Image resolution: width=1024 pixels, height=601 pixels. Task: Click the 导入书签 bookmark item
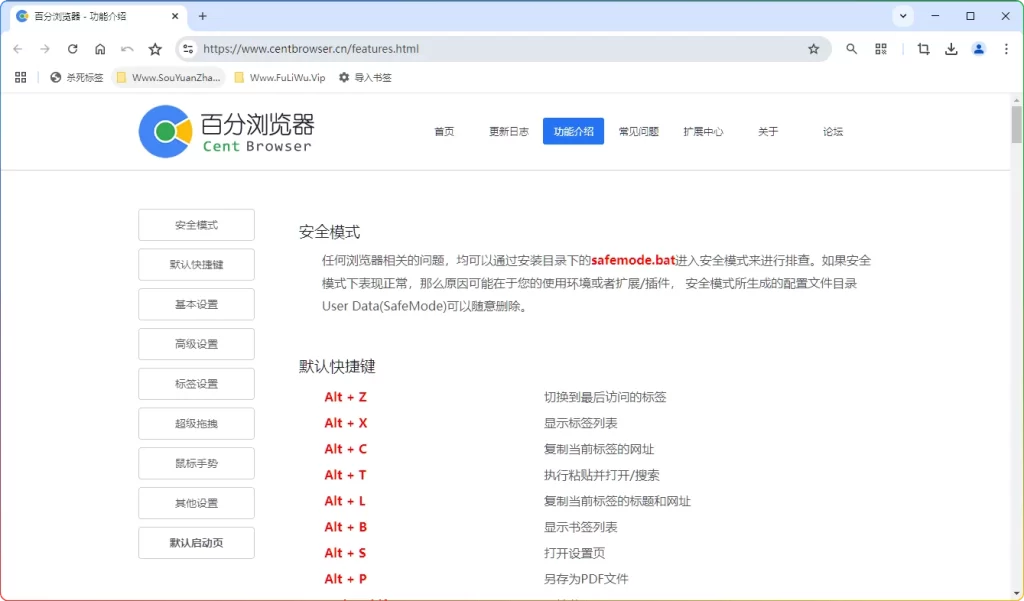coord(365,78)
